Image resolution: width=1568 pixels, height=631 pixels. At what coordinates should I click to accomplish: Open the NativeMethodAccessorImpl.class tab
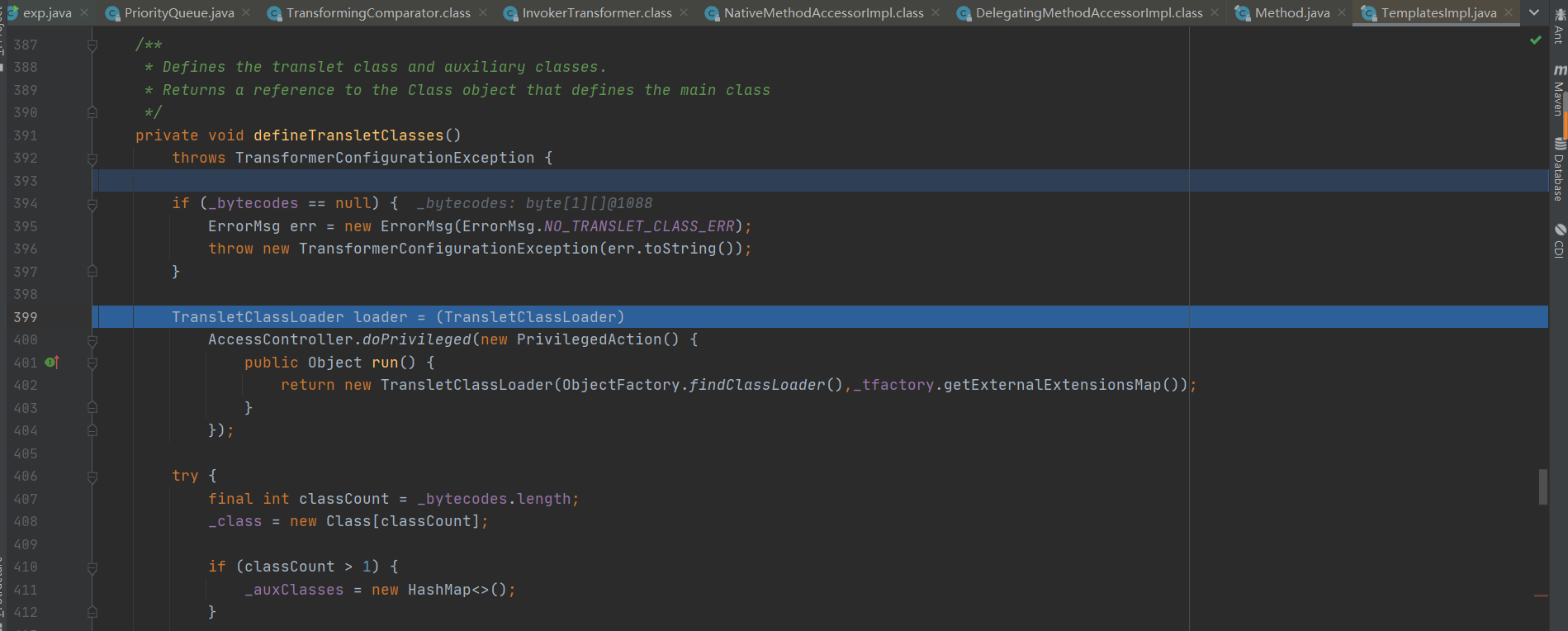coord(823,13)
